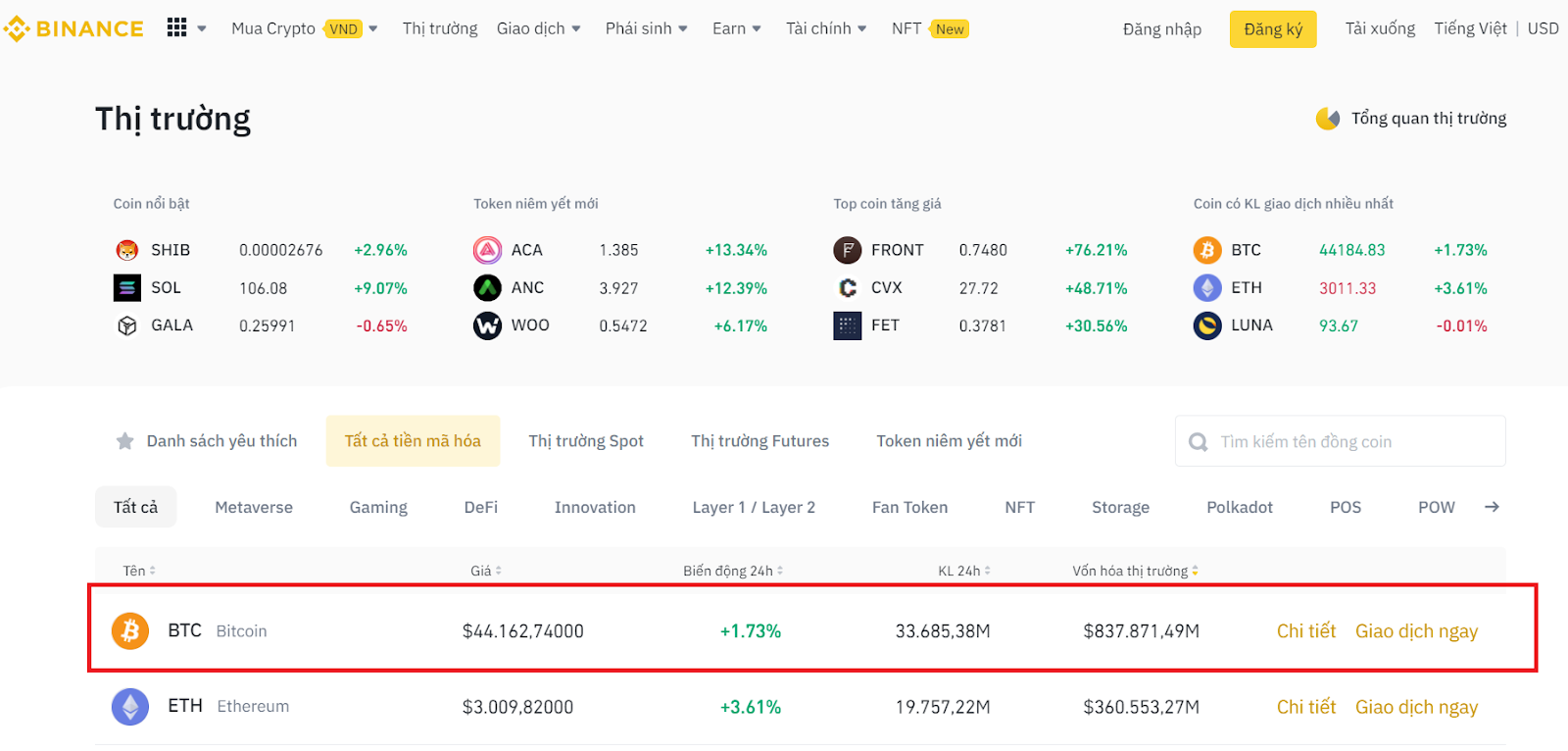Click the FET coin icon

tap(847, 325)
